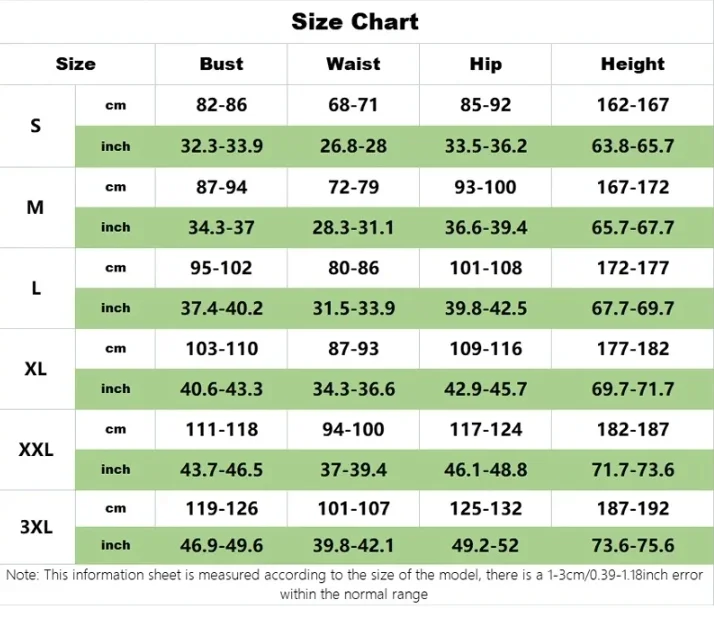Select bust cell 82-86 for size S
The image size is (714, 618).
221,105
